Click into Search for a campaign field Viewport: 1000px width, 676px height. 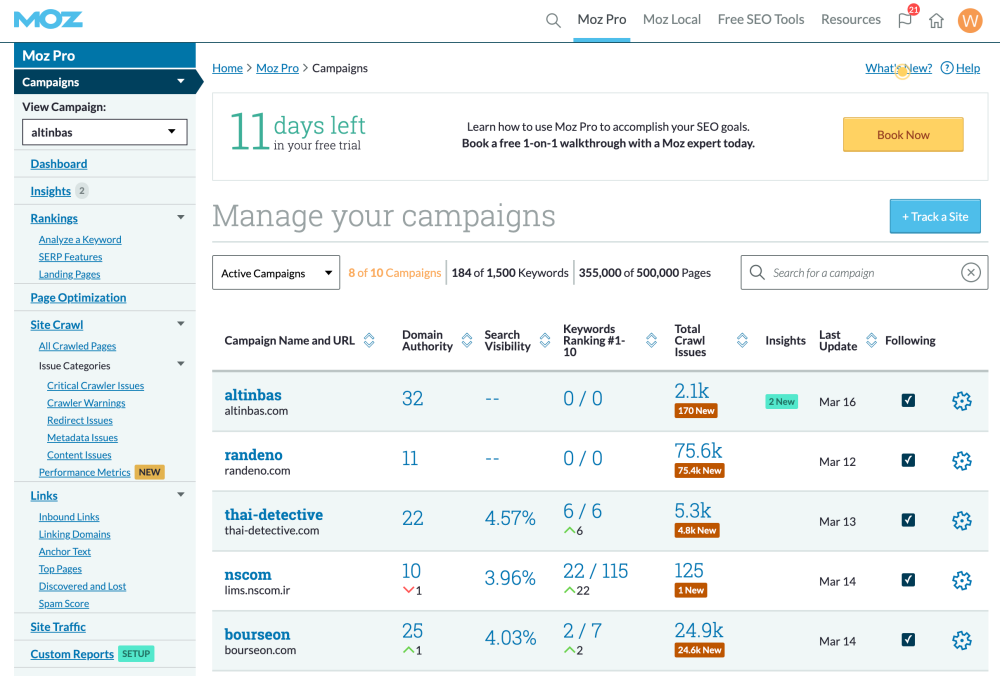pyautogui.click(x=864, y=273)
